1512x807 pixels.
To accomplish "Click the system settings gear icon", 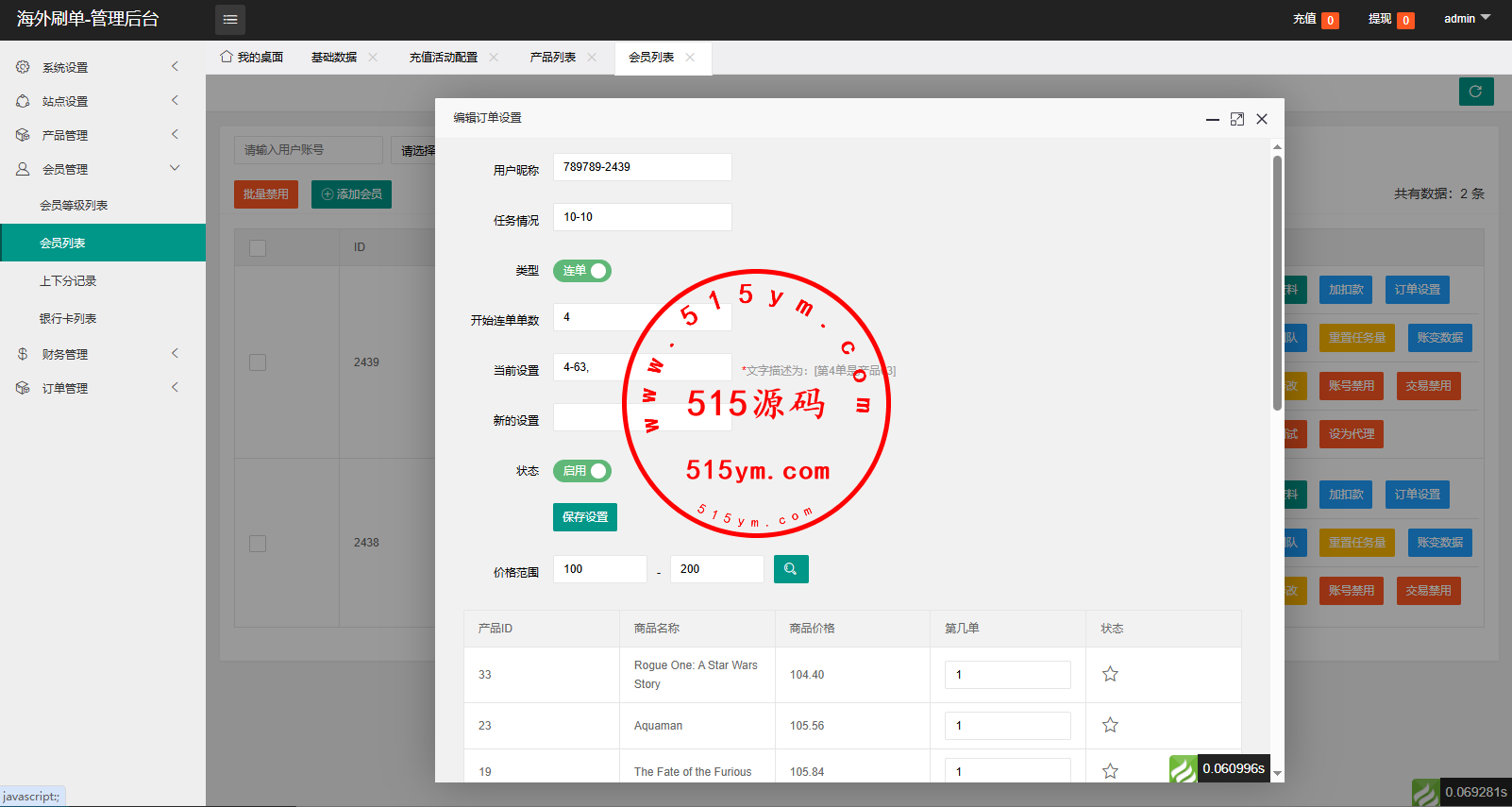I will (x=23, y=67).
